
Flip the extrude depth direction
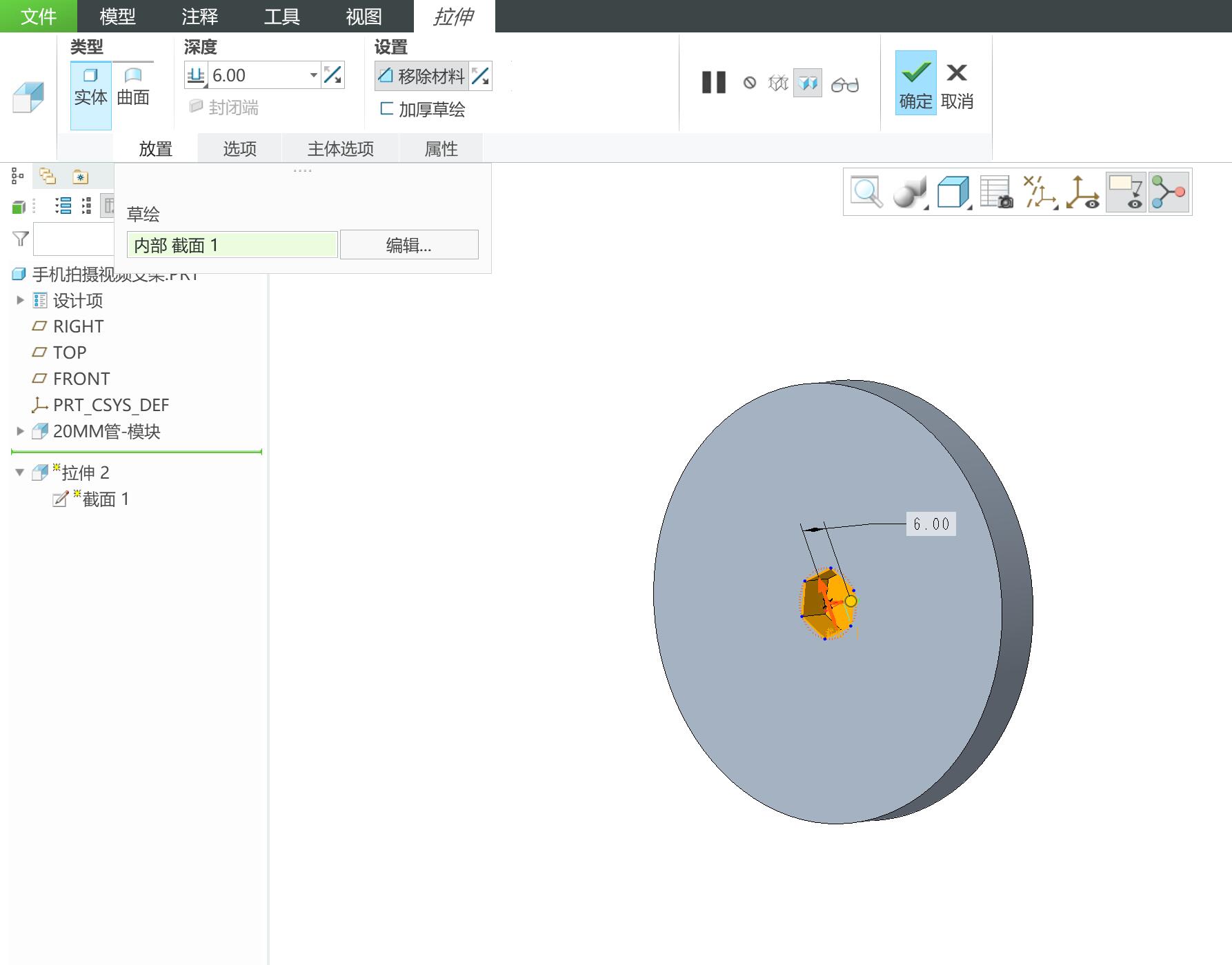[x=333, y=75]
